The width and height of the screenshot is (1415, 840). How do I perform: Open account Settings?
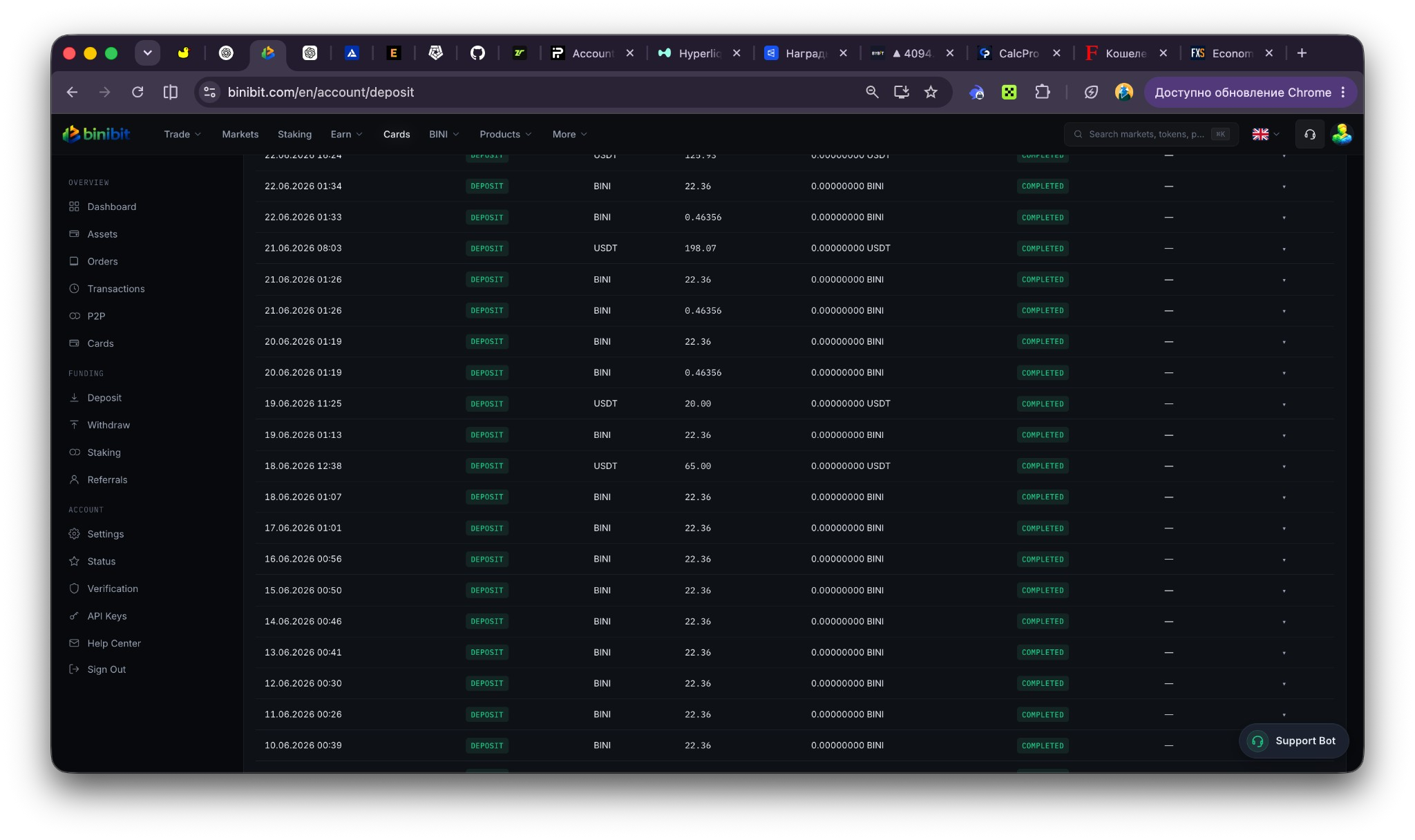(105, 534)
